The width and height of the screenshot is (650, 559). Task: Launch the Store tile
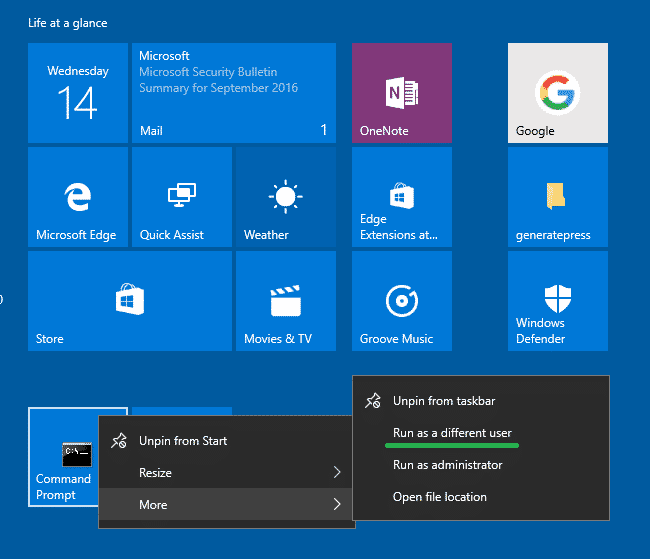[130, 301]
